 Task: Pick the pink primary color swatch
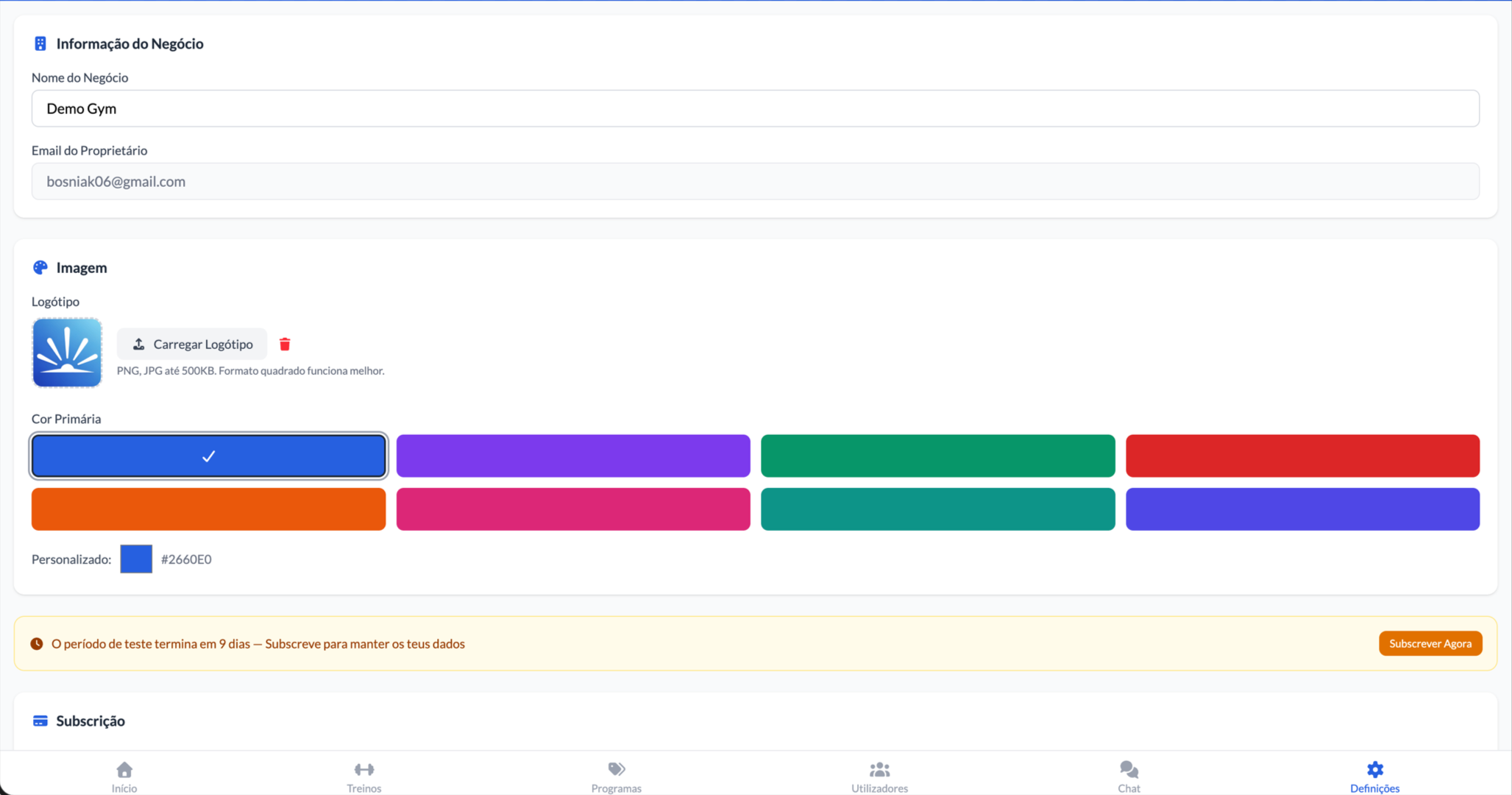(x=573, y=509)
